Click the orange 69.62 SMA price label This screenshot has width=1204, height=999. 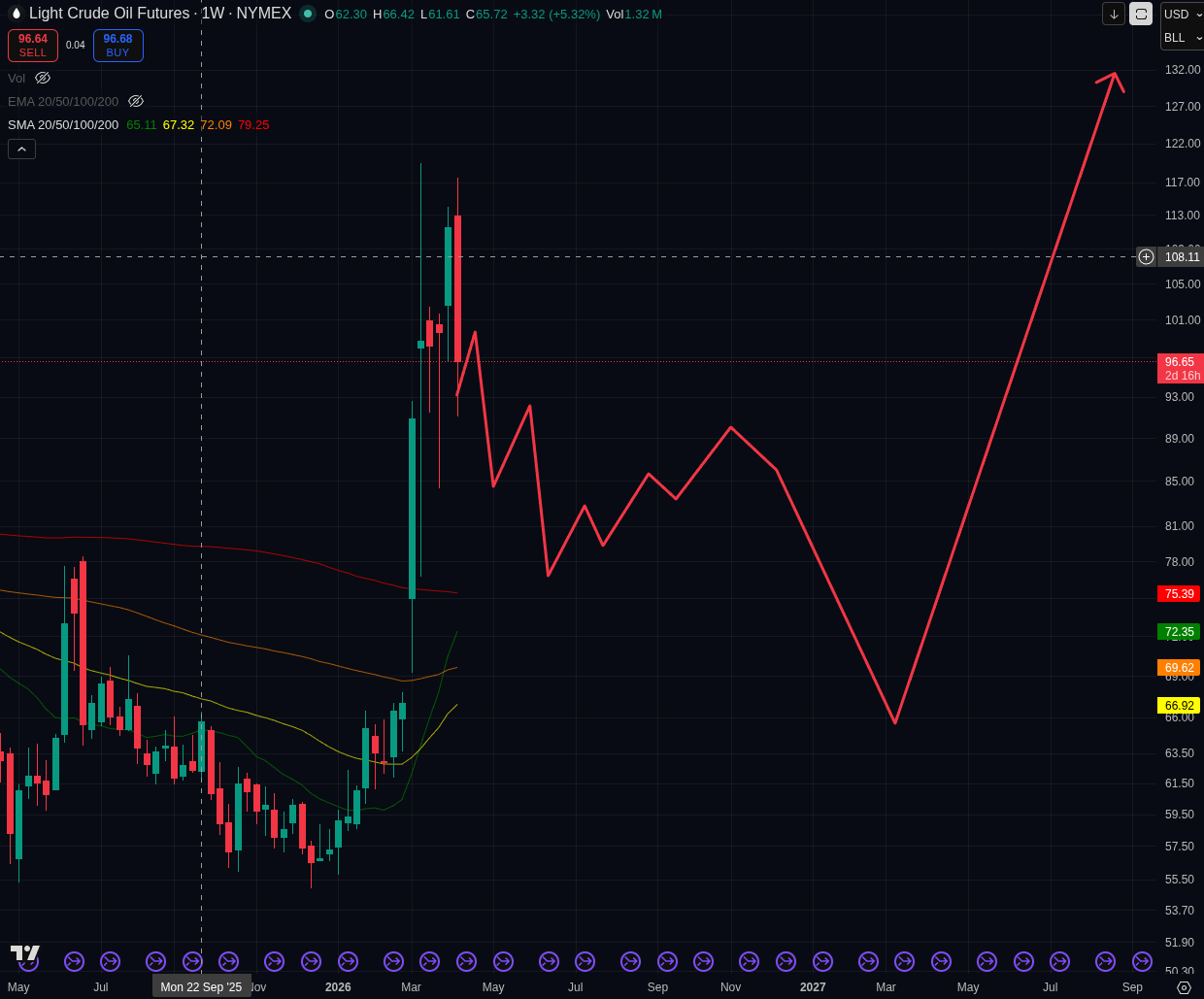click(x=1179, y=668)
